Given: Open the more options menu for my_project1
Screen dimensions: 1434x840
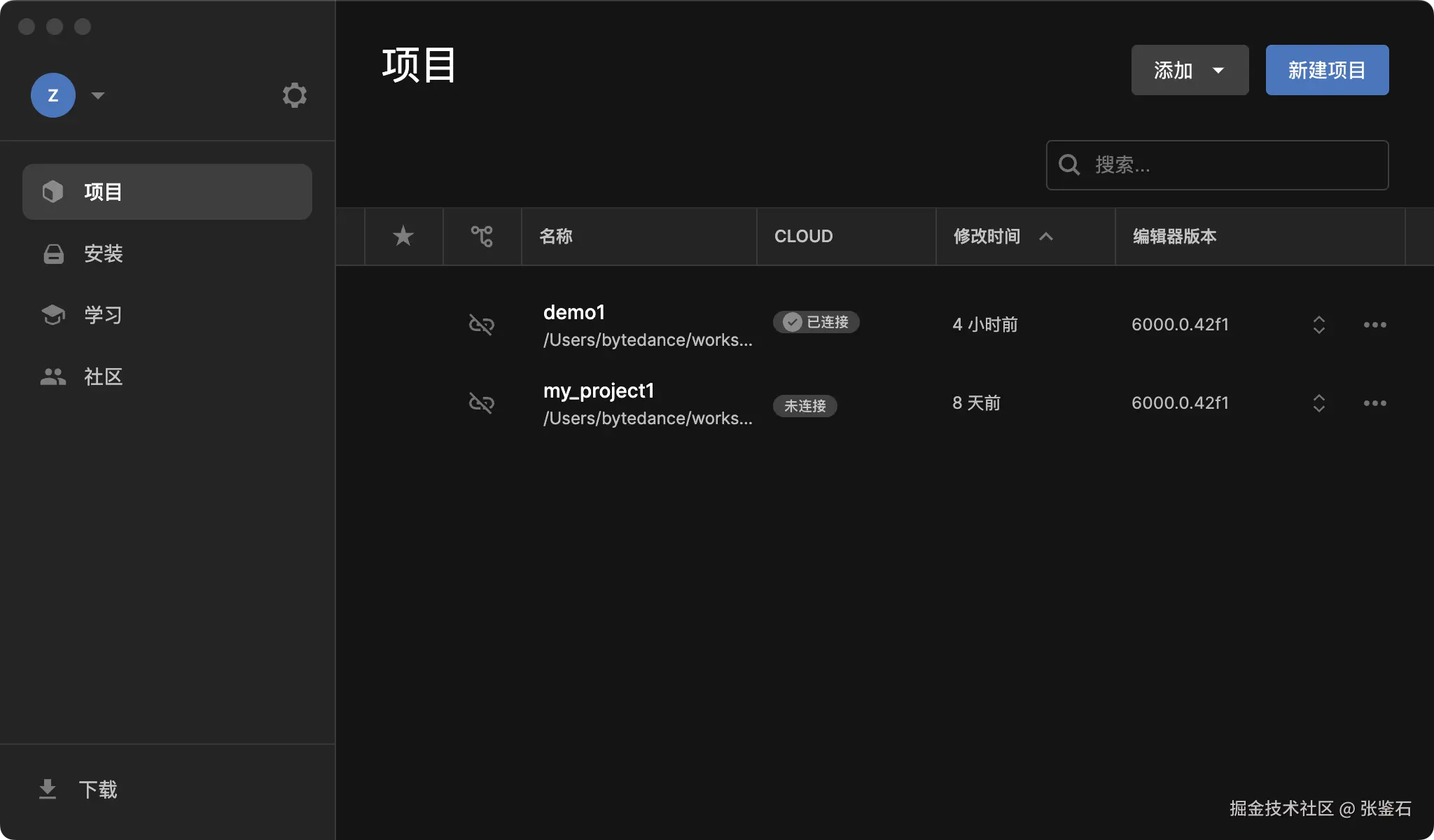Looking at the screenshot, I should 1374,402.
